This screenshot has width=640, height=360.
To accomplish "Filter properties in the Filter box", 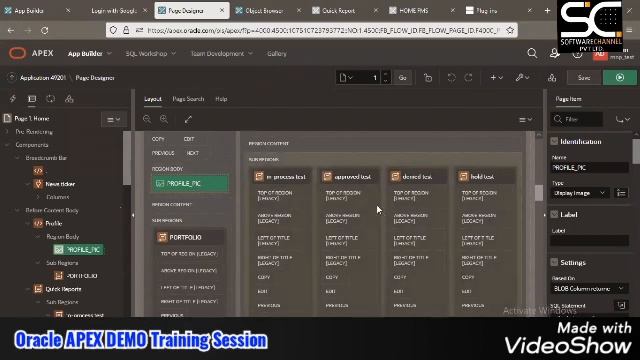I will point(577,120).
